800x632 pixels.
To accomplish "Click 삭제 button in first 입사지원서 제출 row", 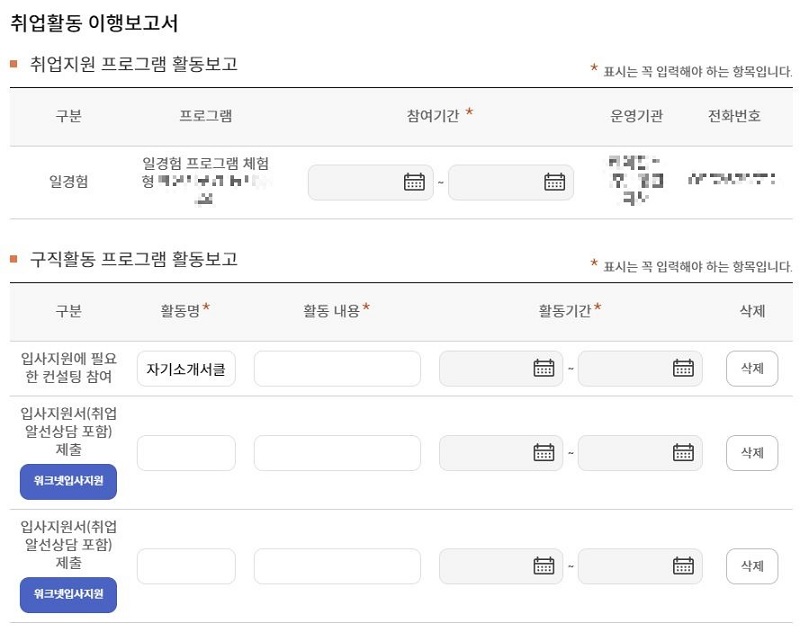I will click(752, 452).
